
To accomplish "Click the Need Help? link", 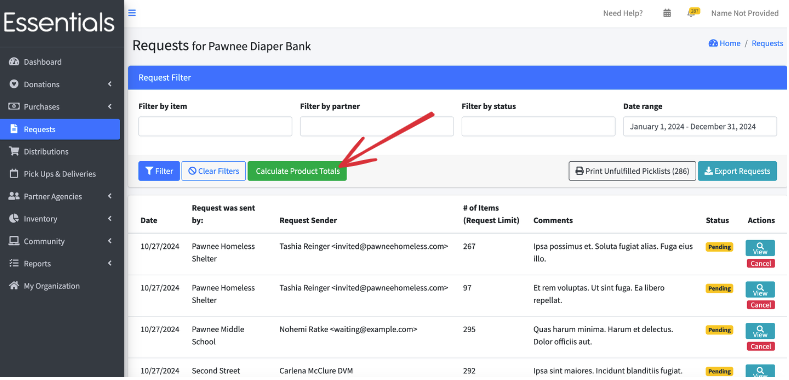I will (622, 13).
